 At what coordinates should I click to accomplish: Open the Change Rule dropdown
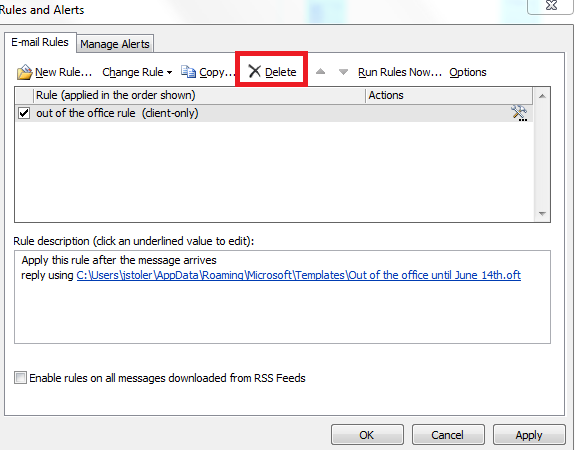tap(137, 72)
